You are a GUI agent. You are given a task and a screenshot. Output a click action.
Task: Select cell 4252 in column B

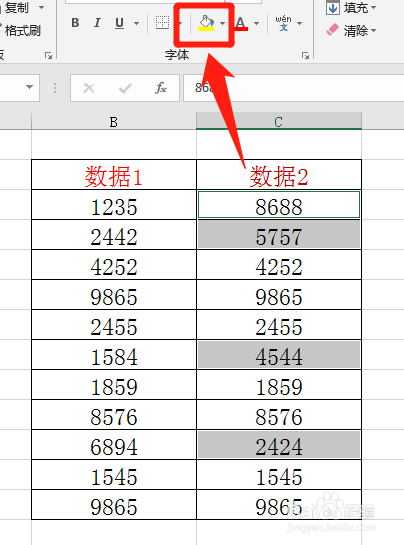click(x=114, y=265)
